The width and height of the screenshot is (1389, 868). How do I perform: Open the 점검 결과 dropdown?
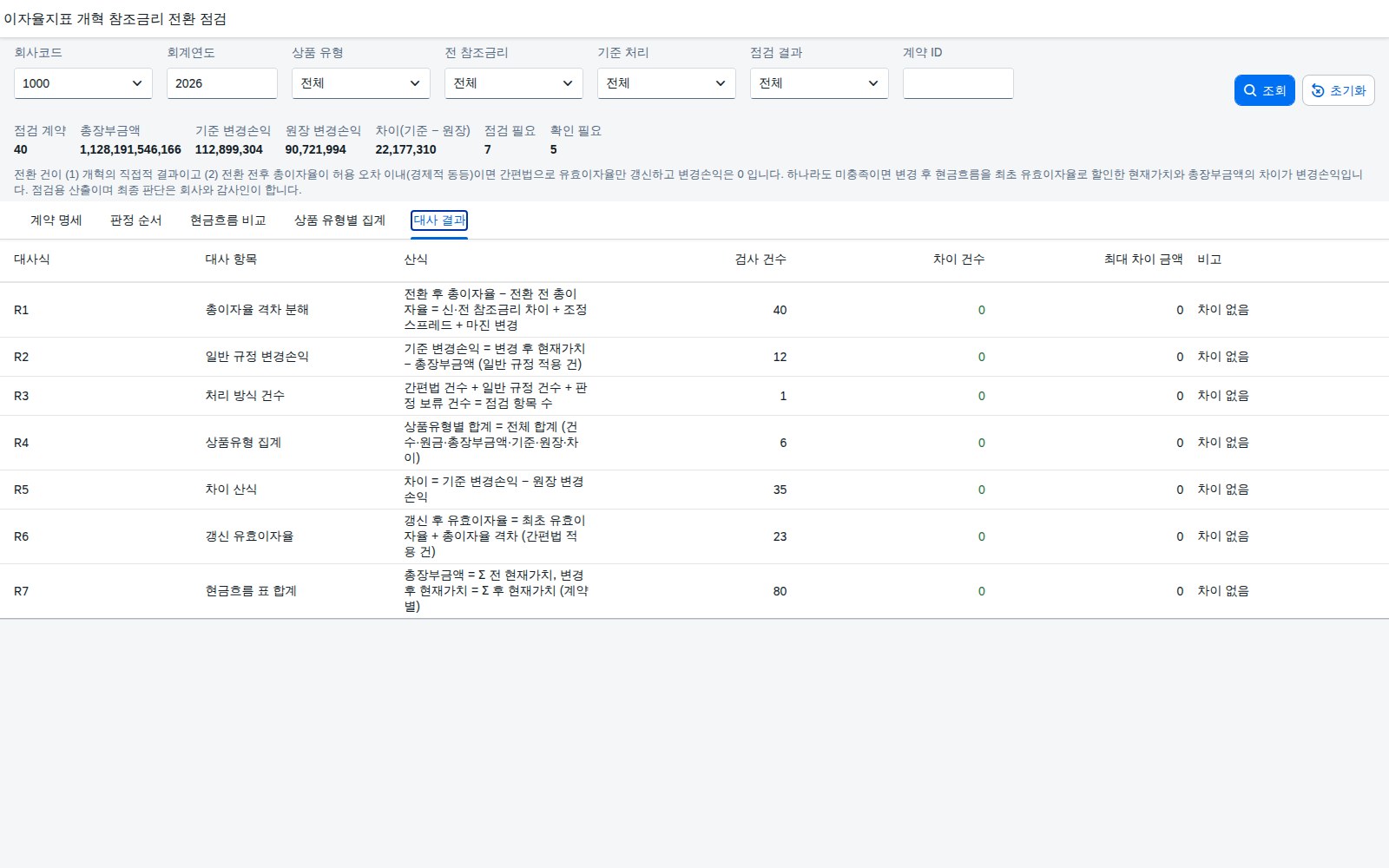click(820, 83)
